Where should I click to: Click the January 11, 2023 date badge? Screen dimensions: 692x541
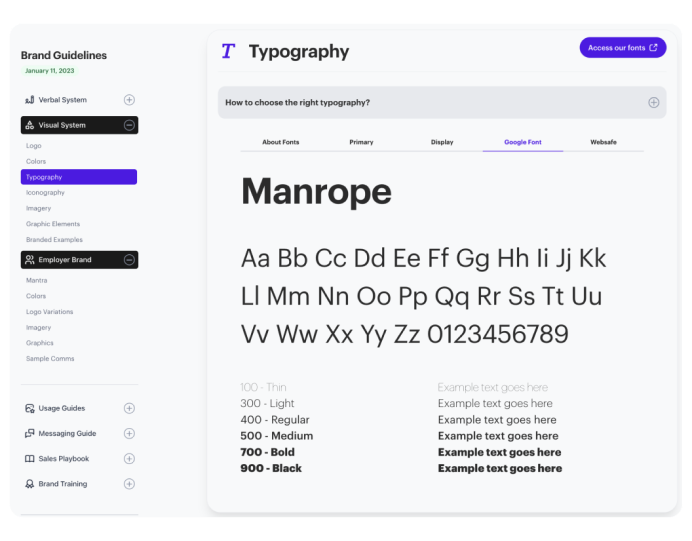[49, 71]
